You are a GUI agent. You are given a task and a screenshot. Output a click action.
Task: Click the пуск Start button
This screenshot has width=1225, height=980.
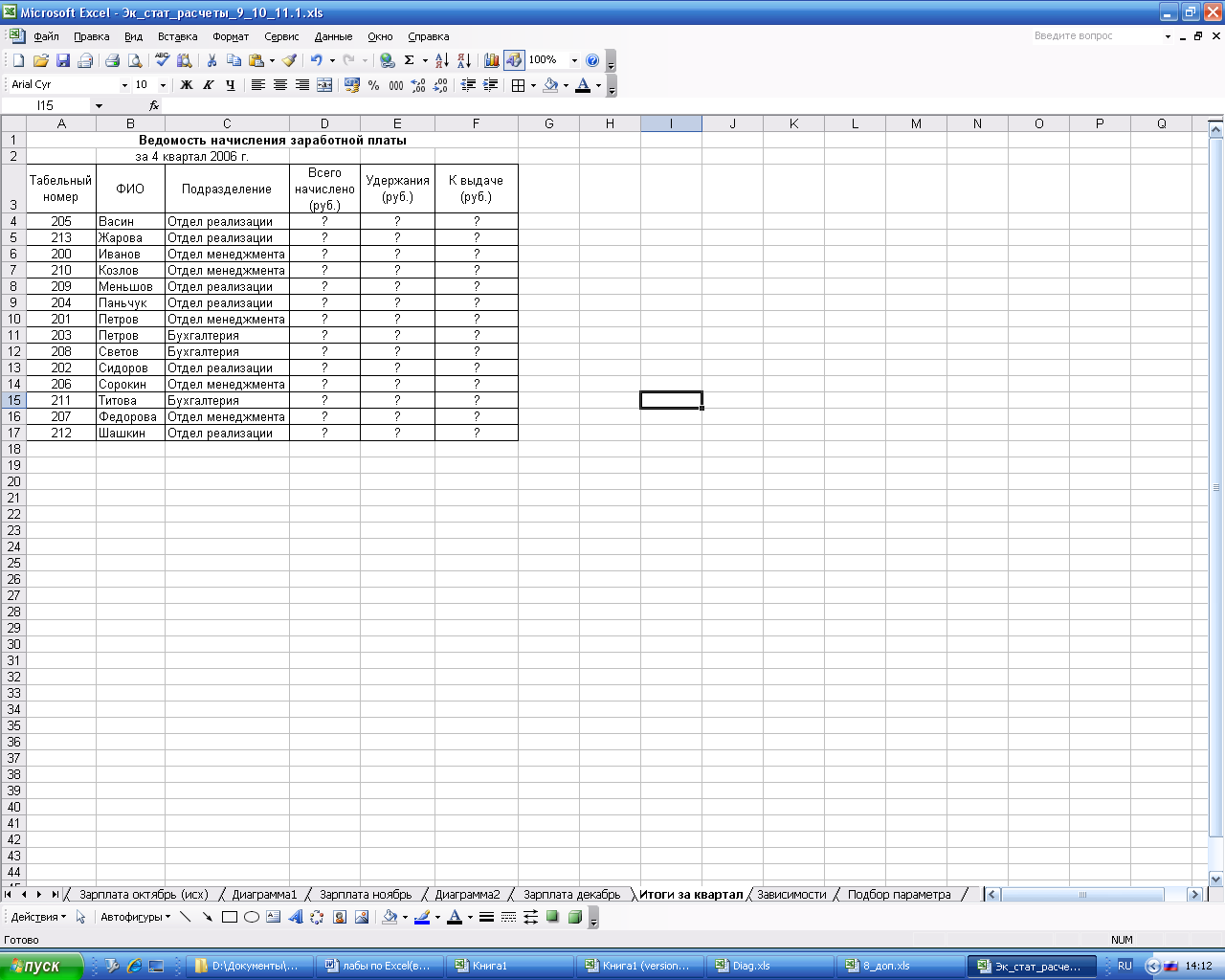coord(42,966)
